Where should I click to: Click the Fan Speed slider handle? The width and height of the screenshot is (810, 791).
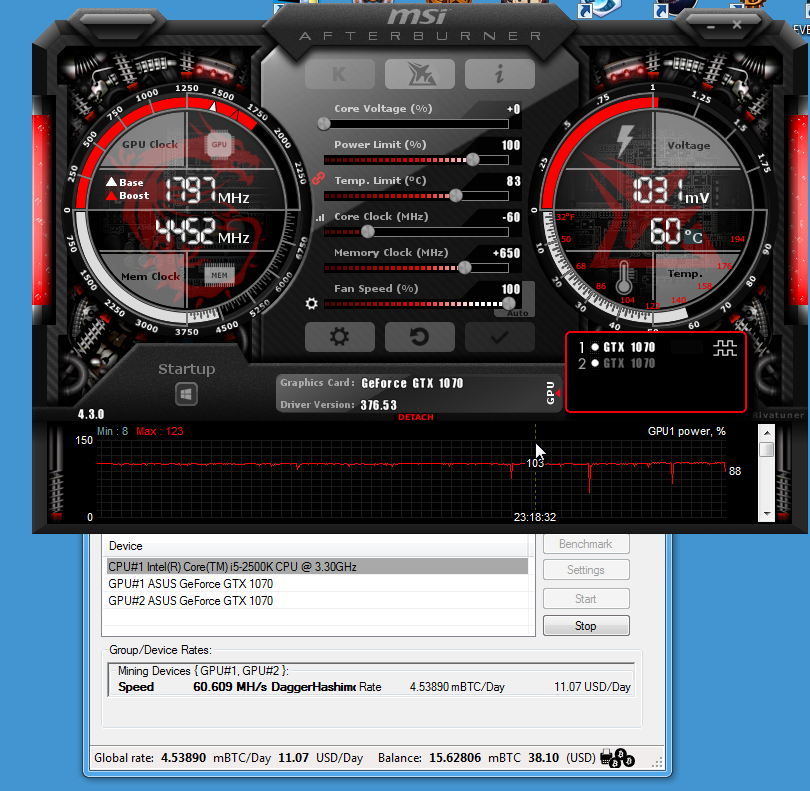coord(509,303)
